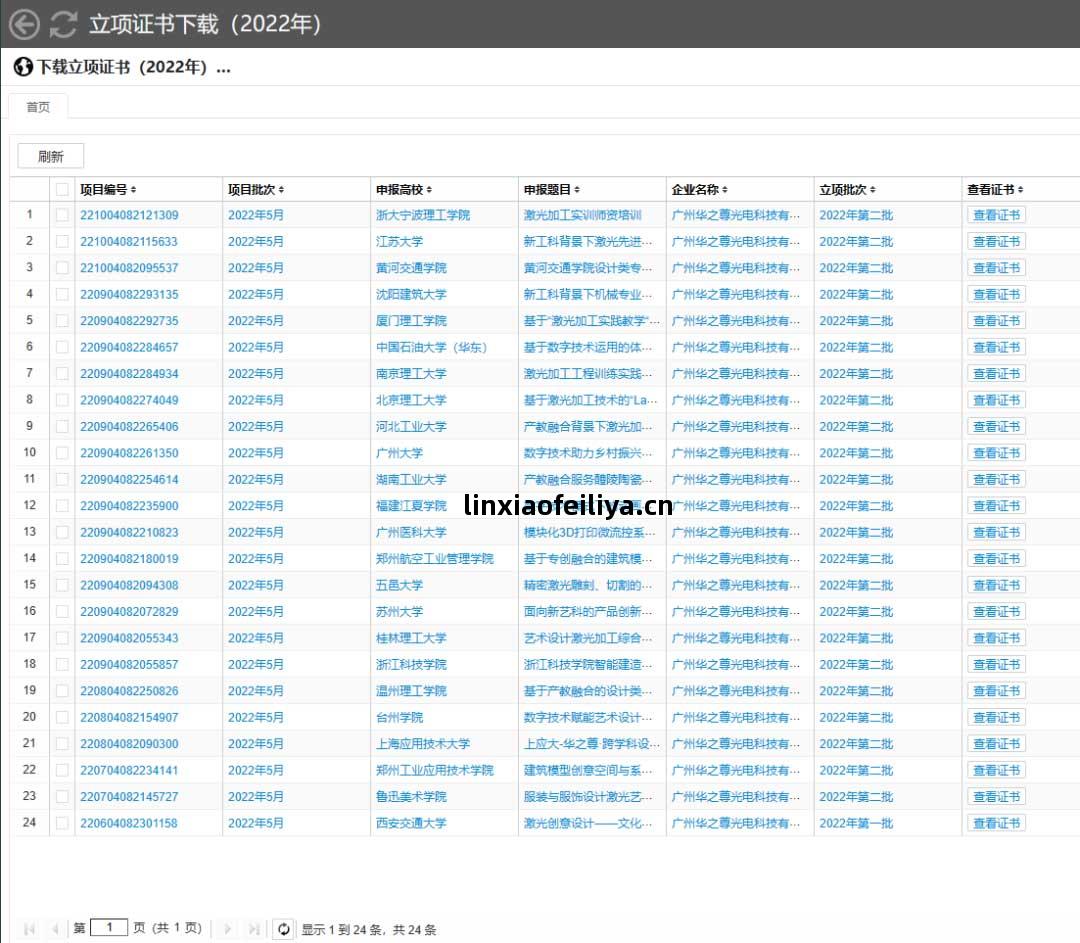
Task: Go to the previous page arrow
Action: (55, 929)
